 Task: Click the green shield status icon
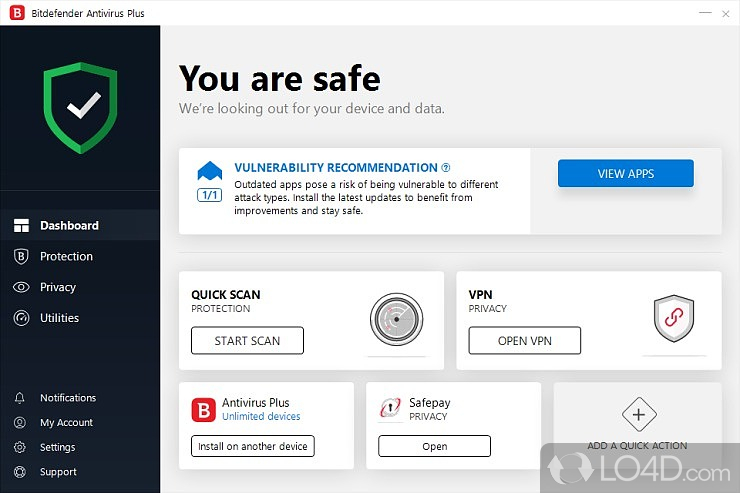pyautogui.click(x=80, y=108)
